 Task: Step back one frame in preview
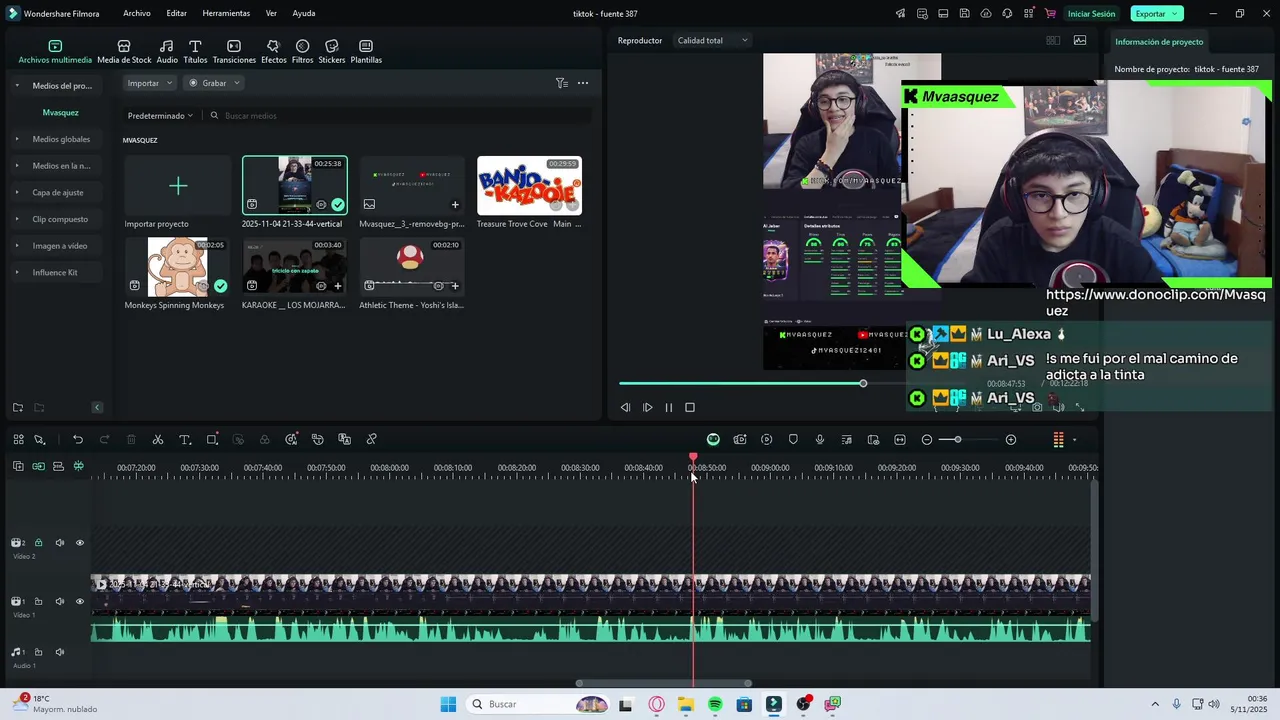[625, 408]
